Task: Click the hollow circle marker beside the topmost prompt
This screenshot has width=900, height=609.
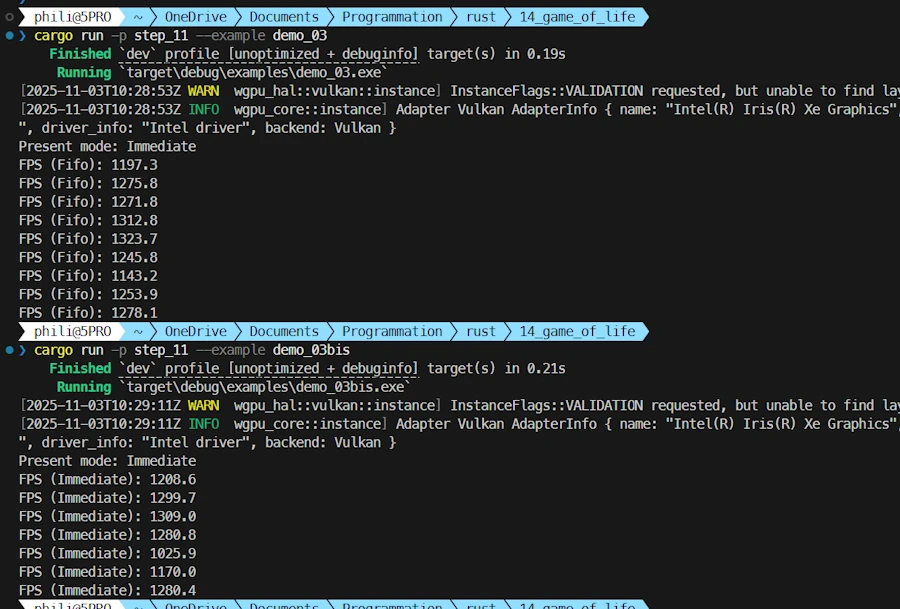Action: click(9, 17)
